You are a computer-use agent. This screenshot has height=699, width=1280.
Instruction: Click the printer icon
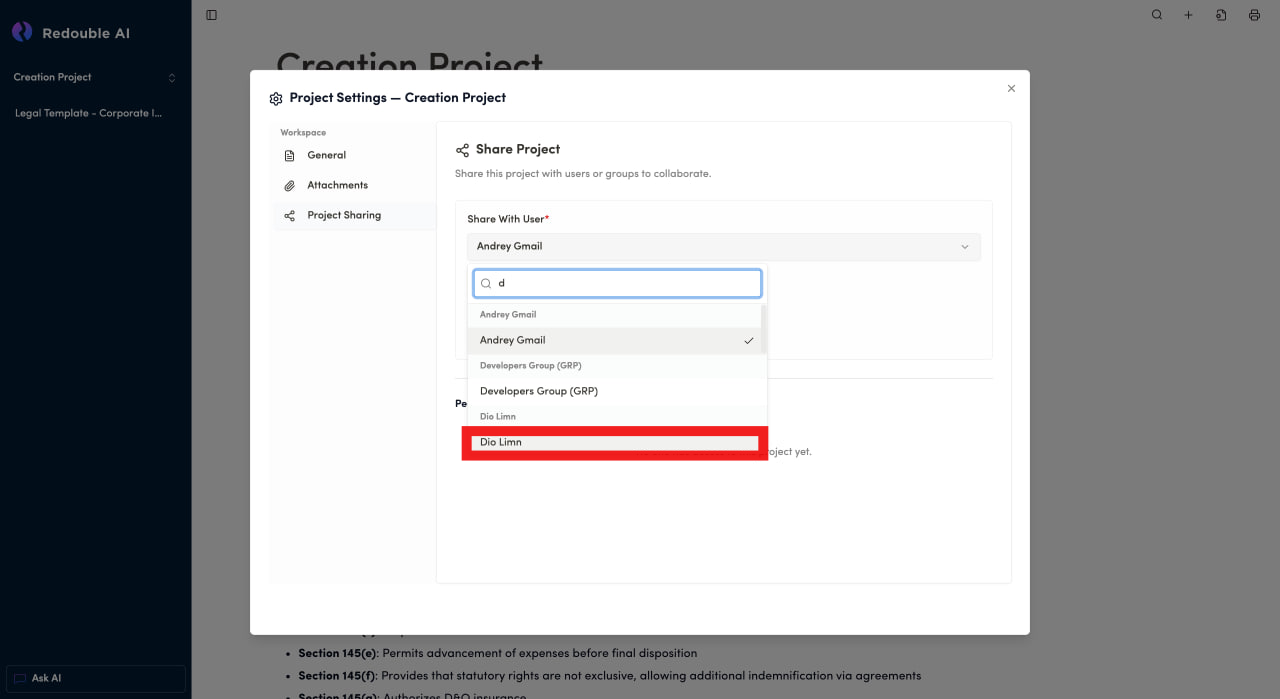pyautogui.click(x=1254, y=15)
